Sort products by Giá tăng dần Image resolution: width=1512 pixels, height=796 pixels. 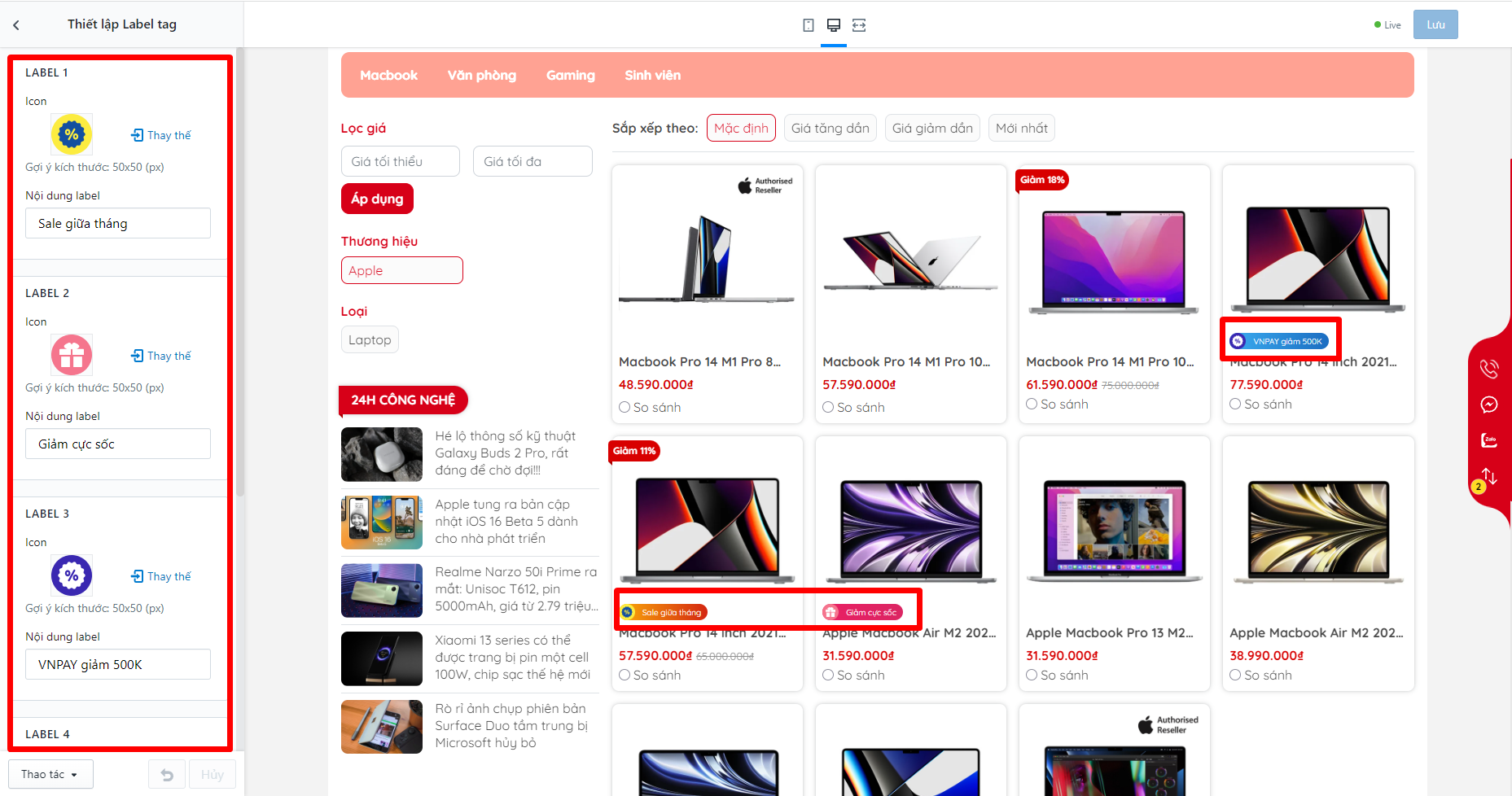pyautogui.click(x=830, y=128)
